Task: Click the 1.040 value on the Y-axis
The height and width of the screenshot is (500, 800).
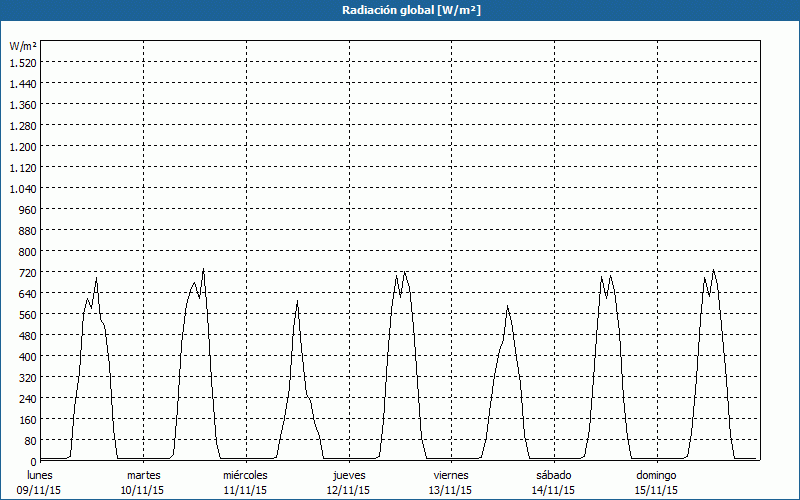Action: (23, 188)
